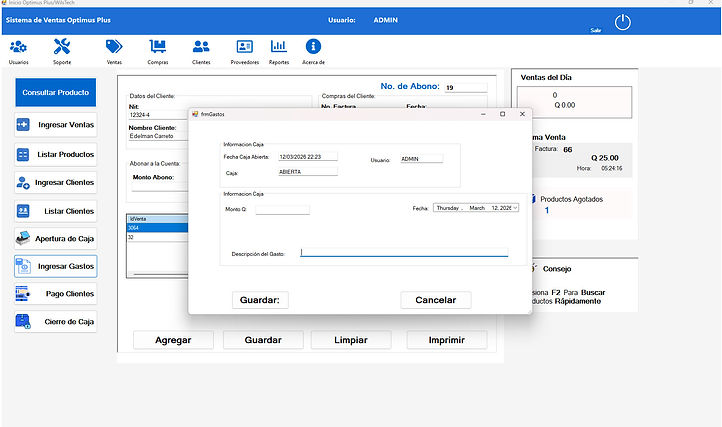The width and height of the screenshot is (722, 427).
Task: Click the Caja status field ABIERTA
Action: coord(308,172)
